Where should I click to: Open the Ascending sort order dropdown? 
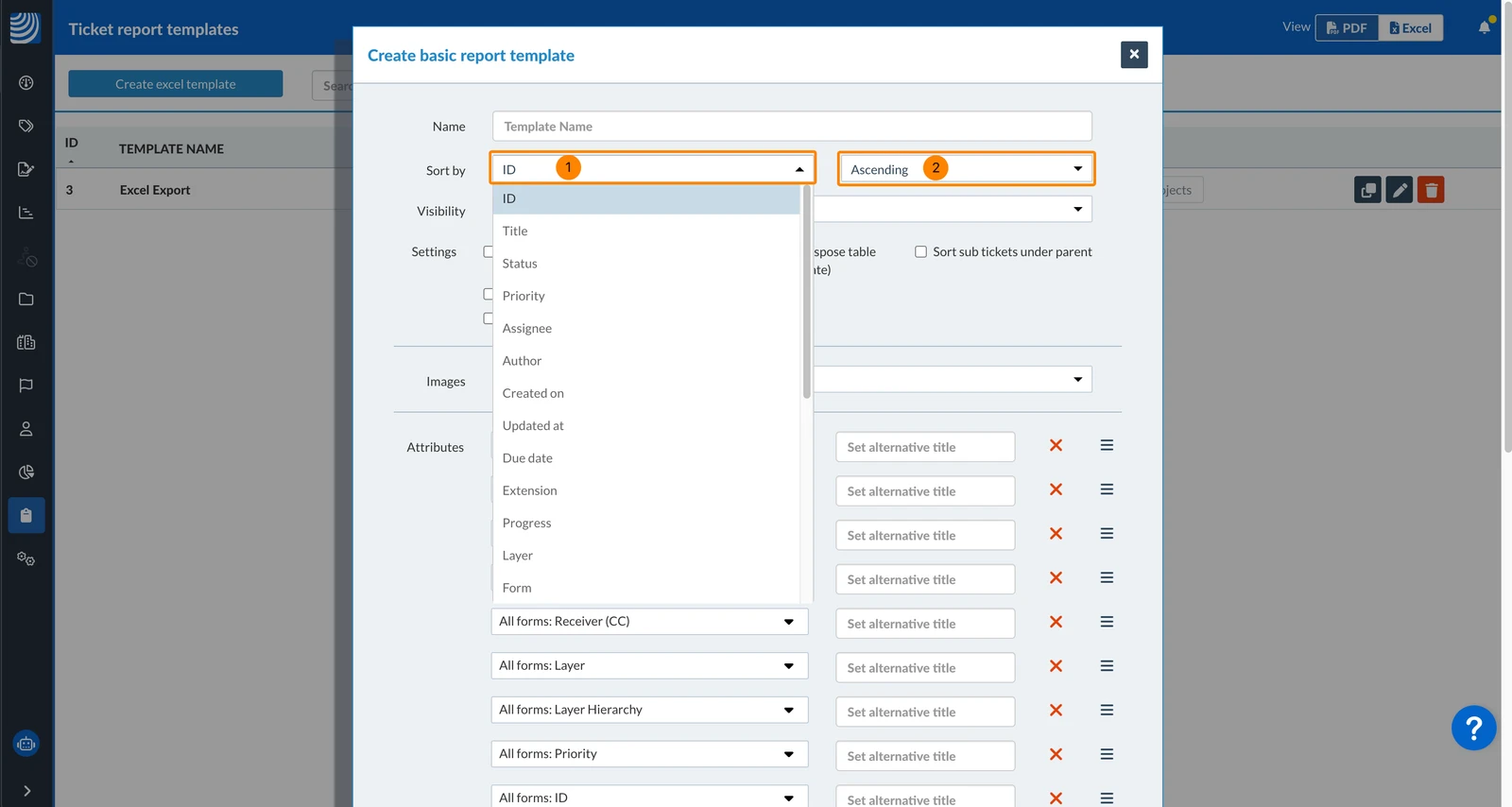pos(966,169)
